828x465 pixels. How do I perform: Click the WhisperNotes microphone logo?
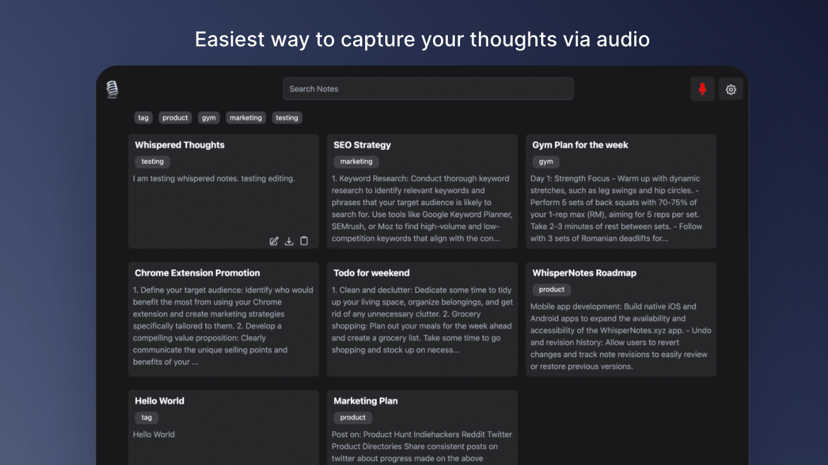click(x=112, y=89)
